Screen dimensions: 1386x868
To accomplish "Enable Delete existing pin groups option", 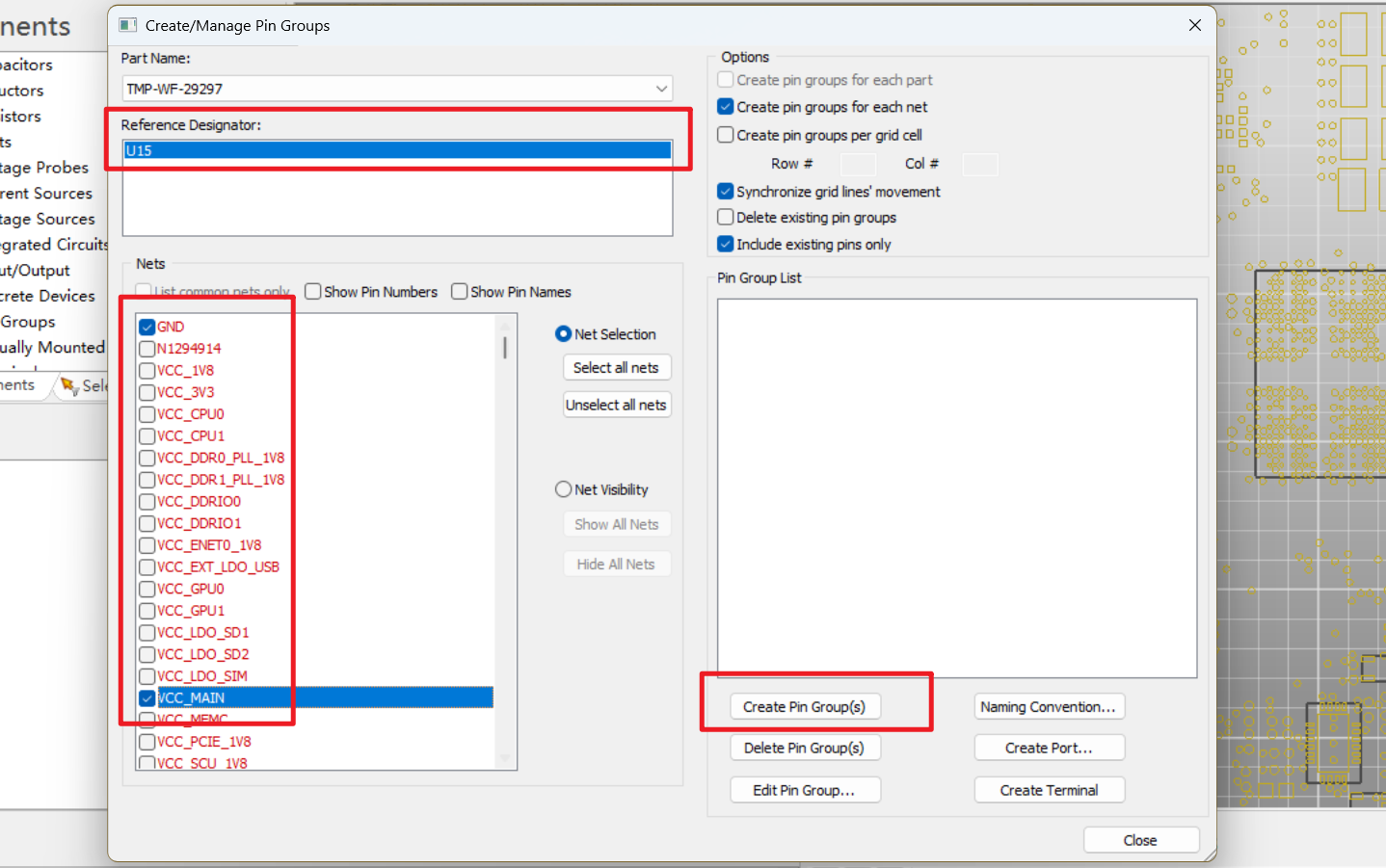I will [x=726, y=218].
